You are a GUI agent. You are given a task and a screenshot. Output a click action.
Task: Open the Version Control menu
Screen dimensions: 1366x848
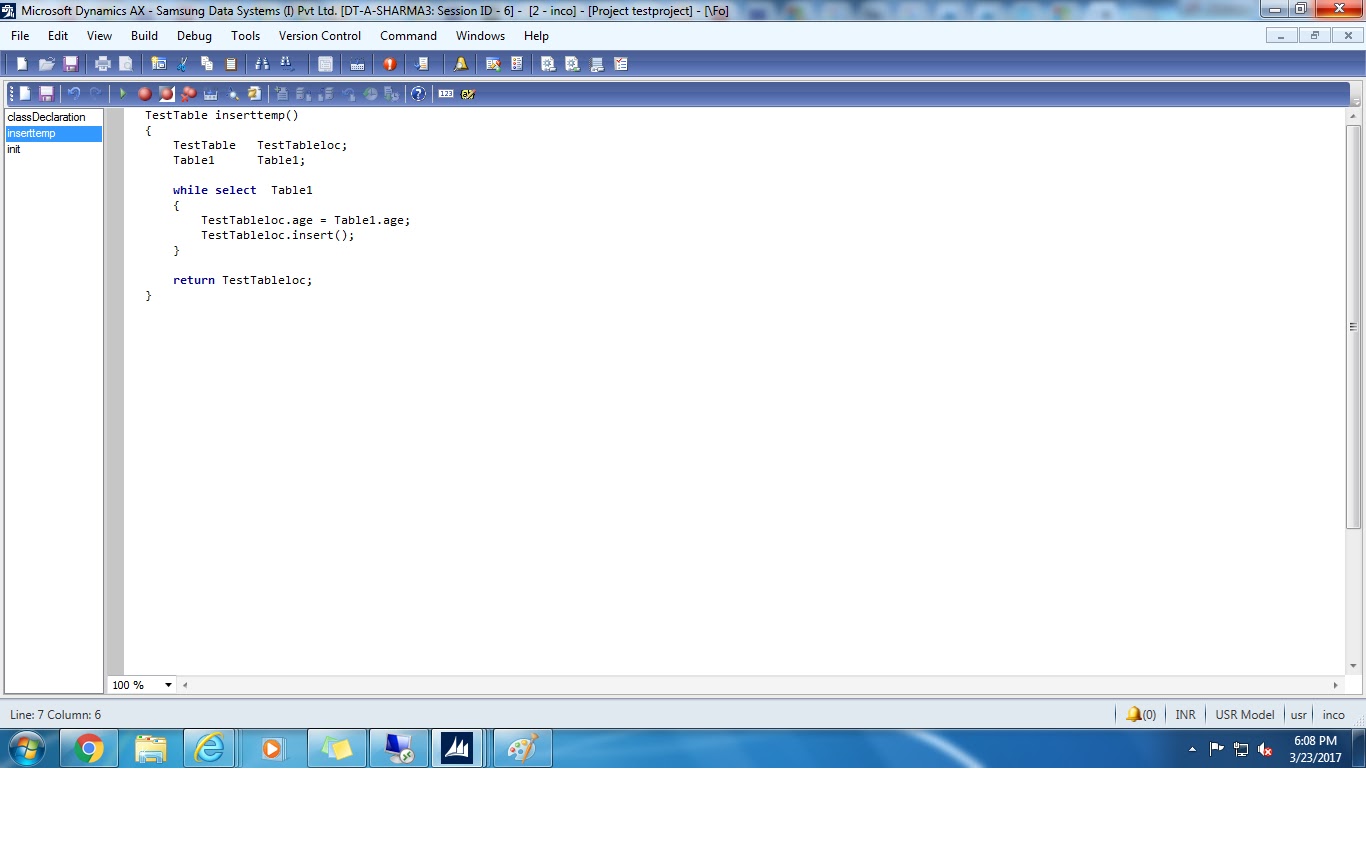pyautogui.click(x=319, y=36)
